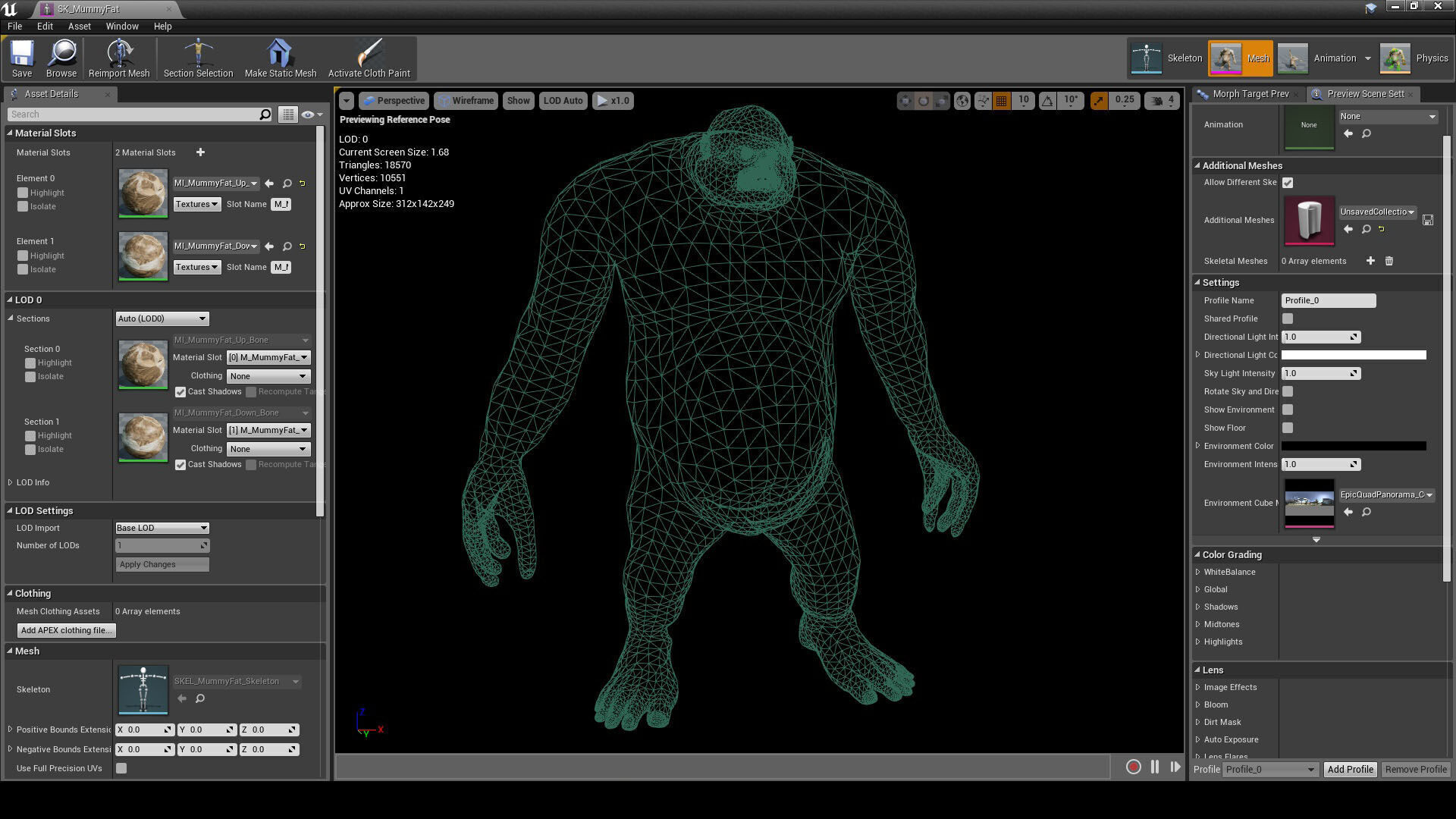Toggle world coordinate system icon
Image resolution: width=1456 pixels, height=819 pixels.
click(x=962, y=101)
